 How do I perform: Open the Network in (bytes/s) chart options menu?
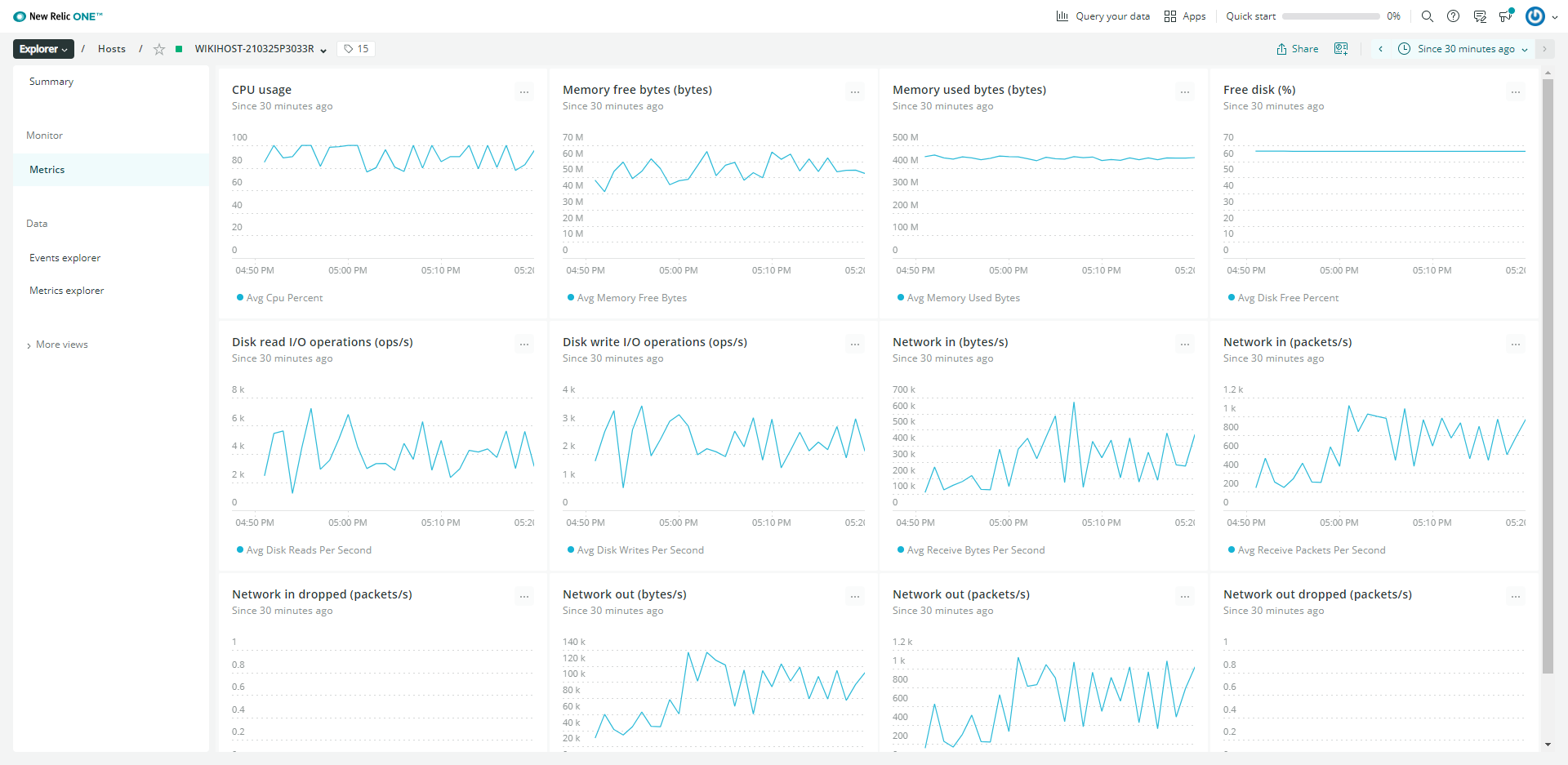click(x=1185, y=345)
